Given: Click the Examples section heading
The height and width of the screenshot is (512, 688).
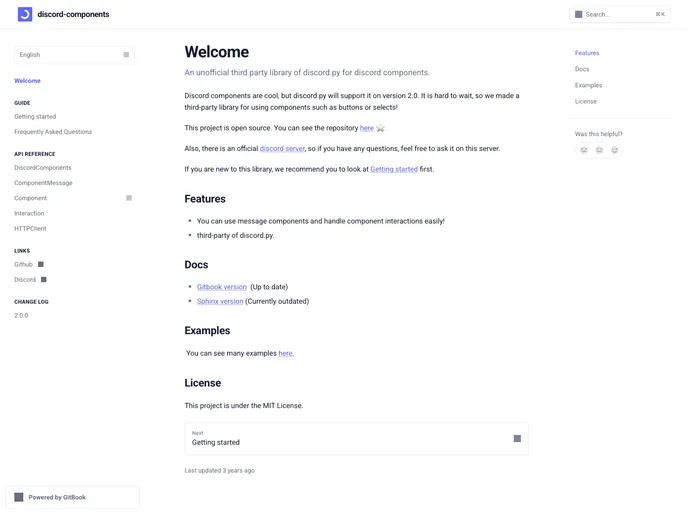Looking at the screenshot, I should (x=207, y=330).
